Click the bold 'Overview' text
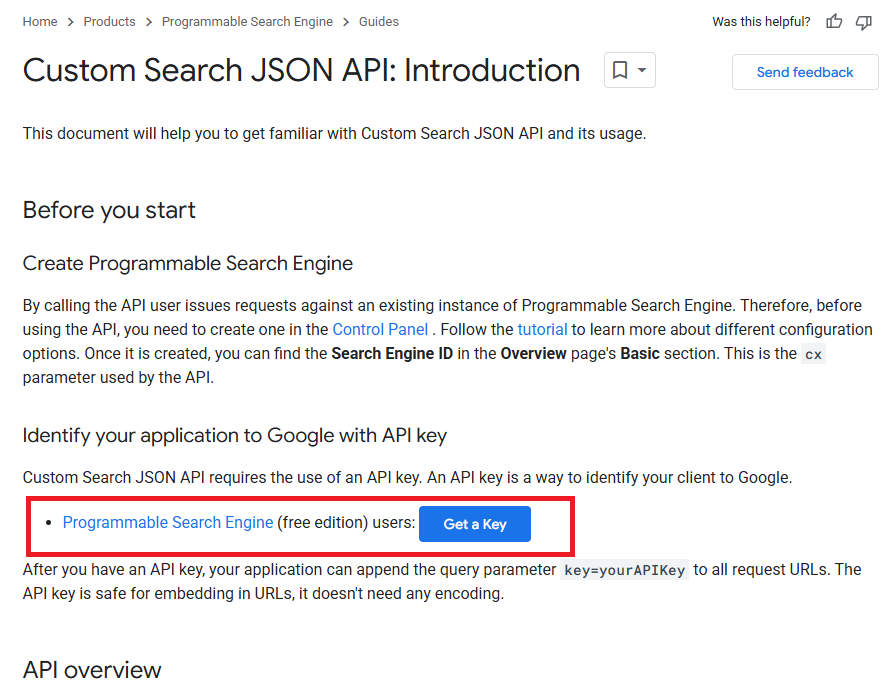The image size is (888, 694). (533, 354)
